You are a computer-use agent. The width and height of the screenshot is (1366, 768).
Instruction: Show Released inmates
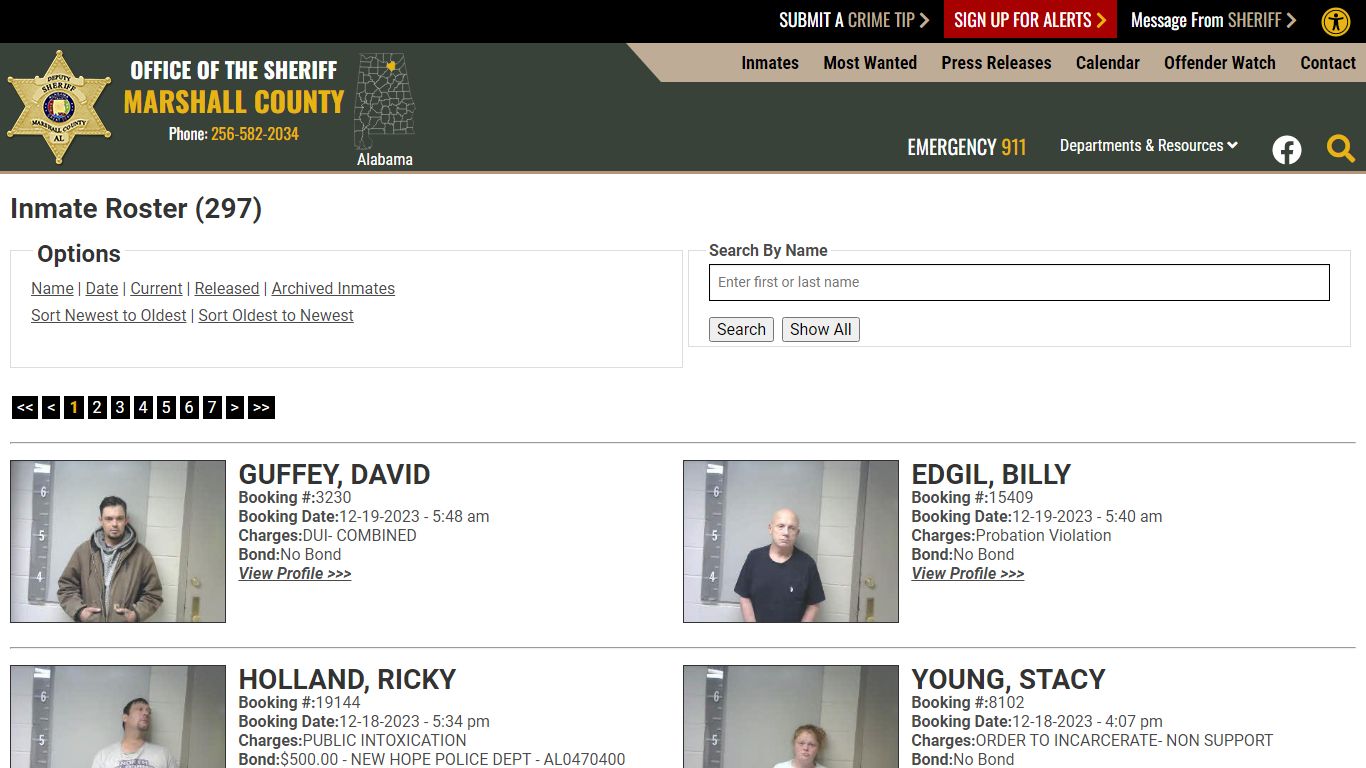click(x=227, y=288)
